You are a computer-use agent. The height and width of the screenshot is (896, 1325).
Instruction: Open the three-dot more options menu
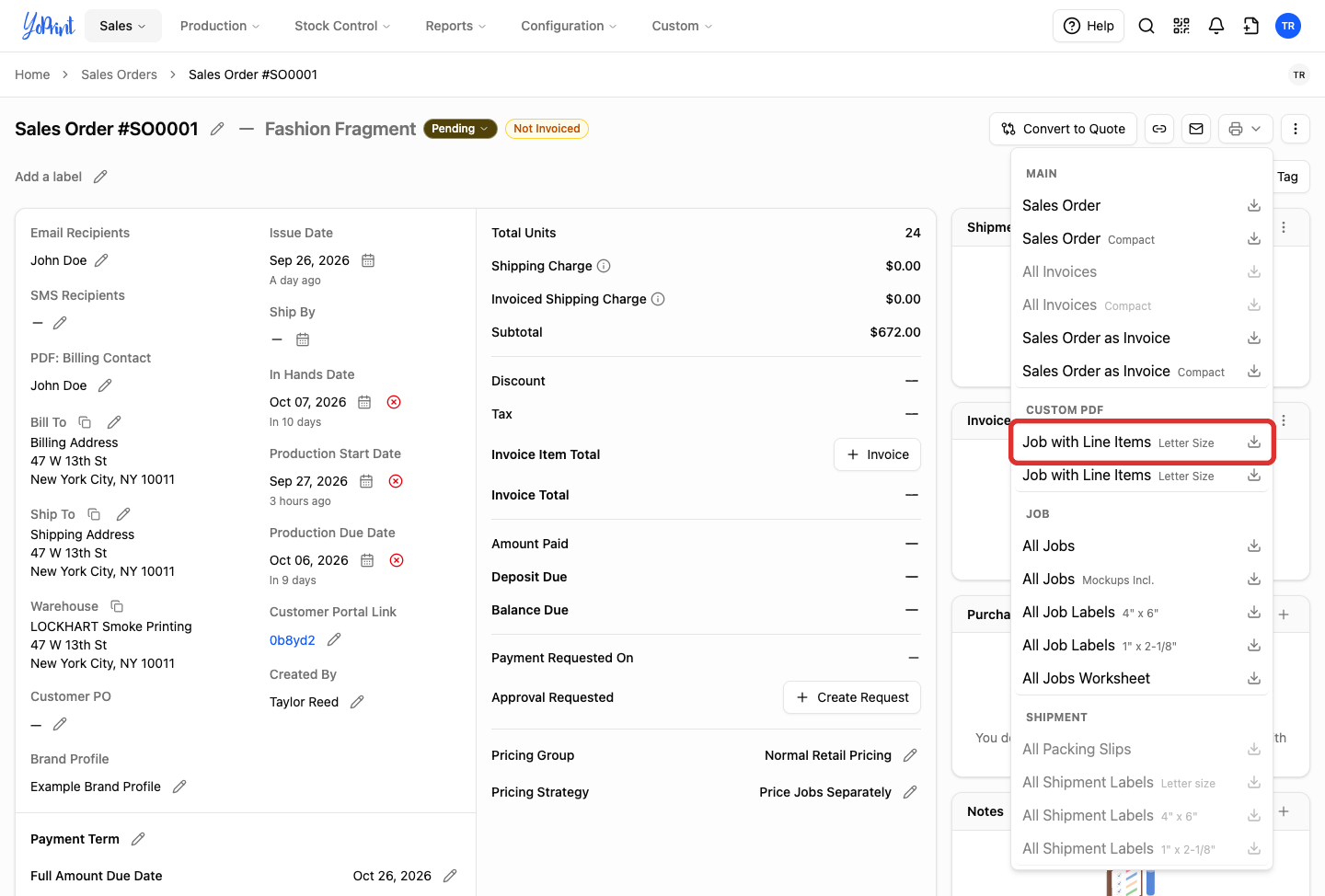(x=1296, y=129)
